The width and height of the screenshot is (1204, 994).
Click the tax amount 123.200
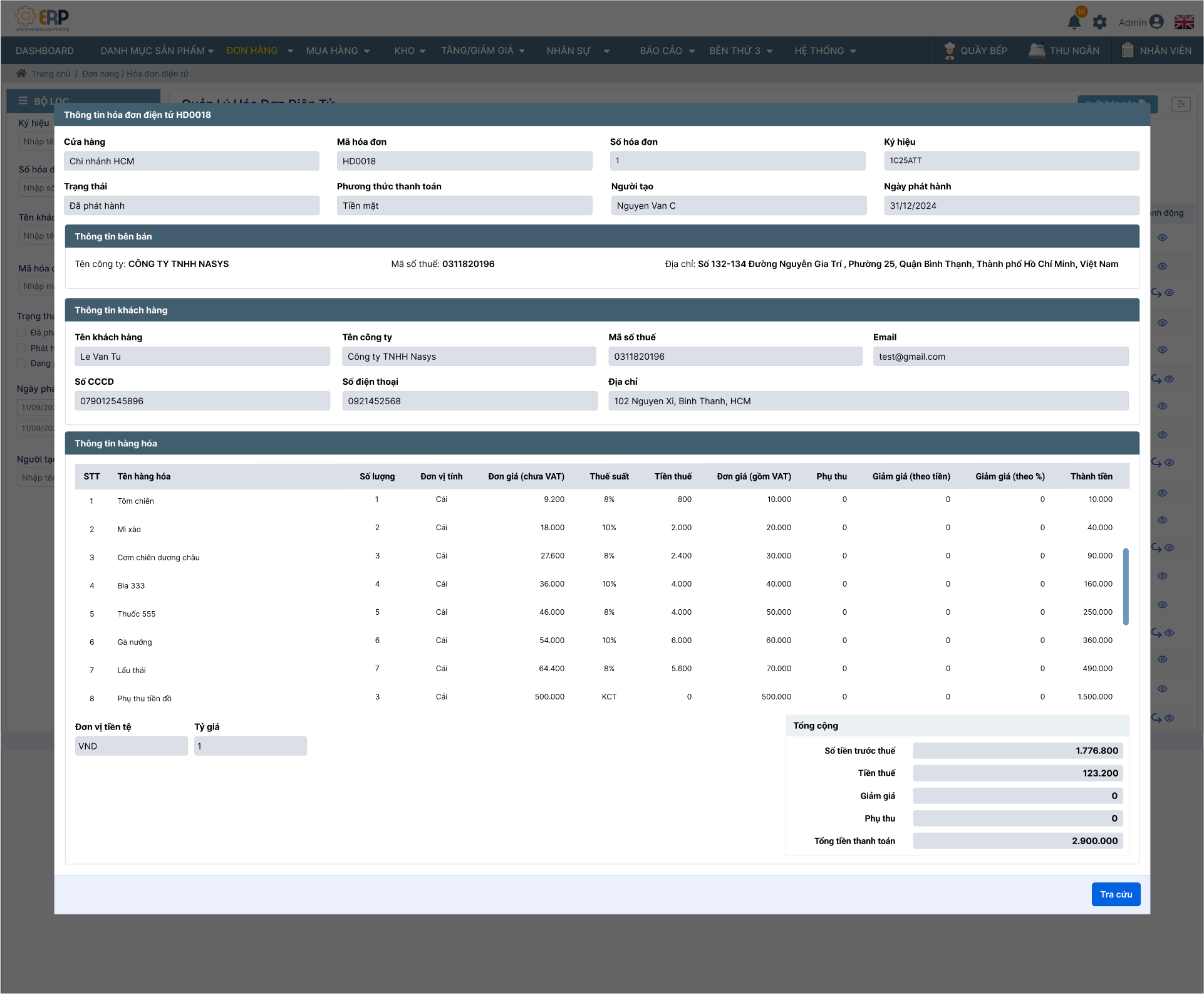pos(1017,773)
